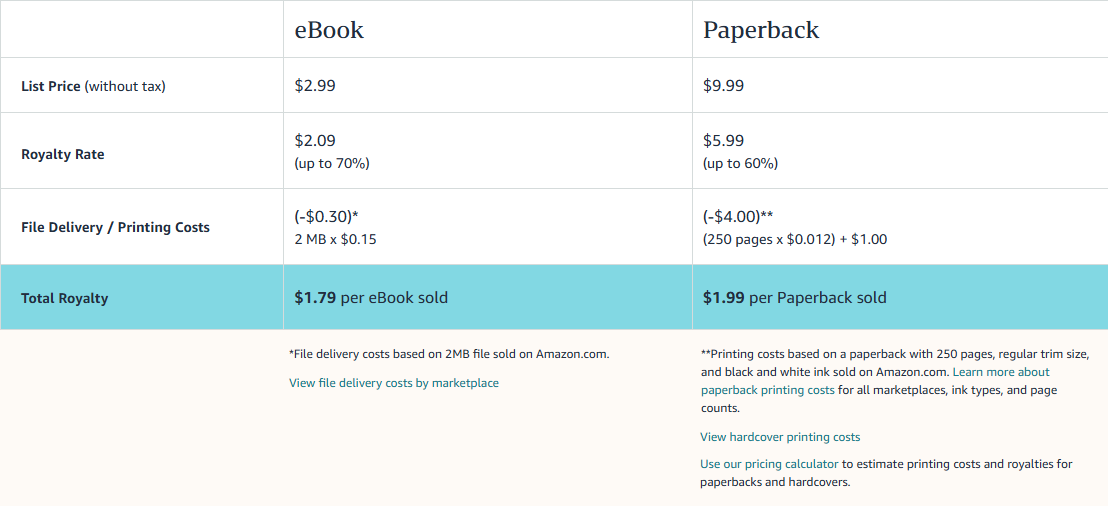Click the eBook $2.99 list price
This screenshot has height=506, width=1108.
[x=315, y=86]
